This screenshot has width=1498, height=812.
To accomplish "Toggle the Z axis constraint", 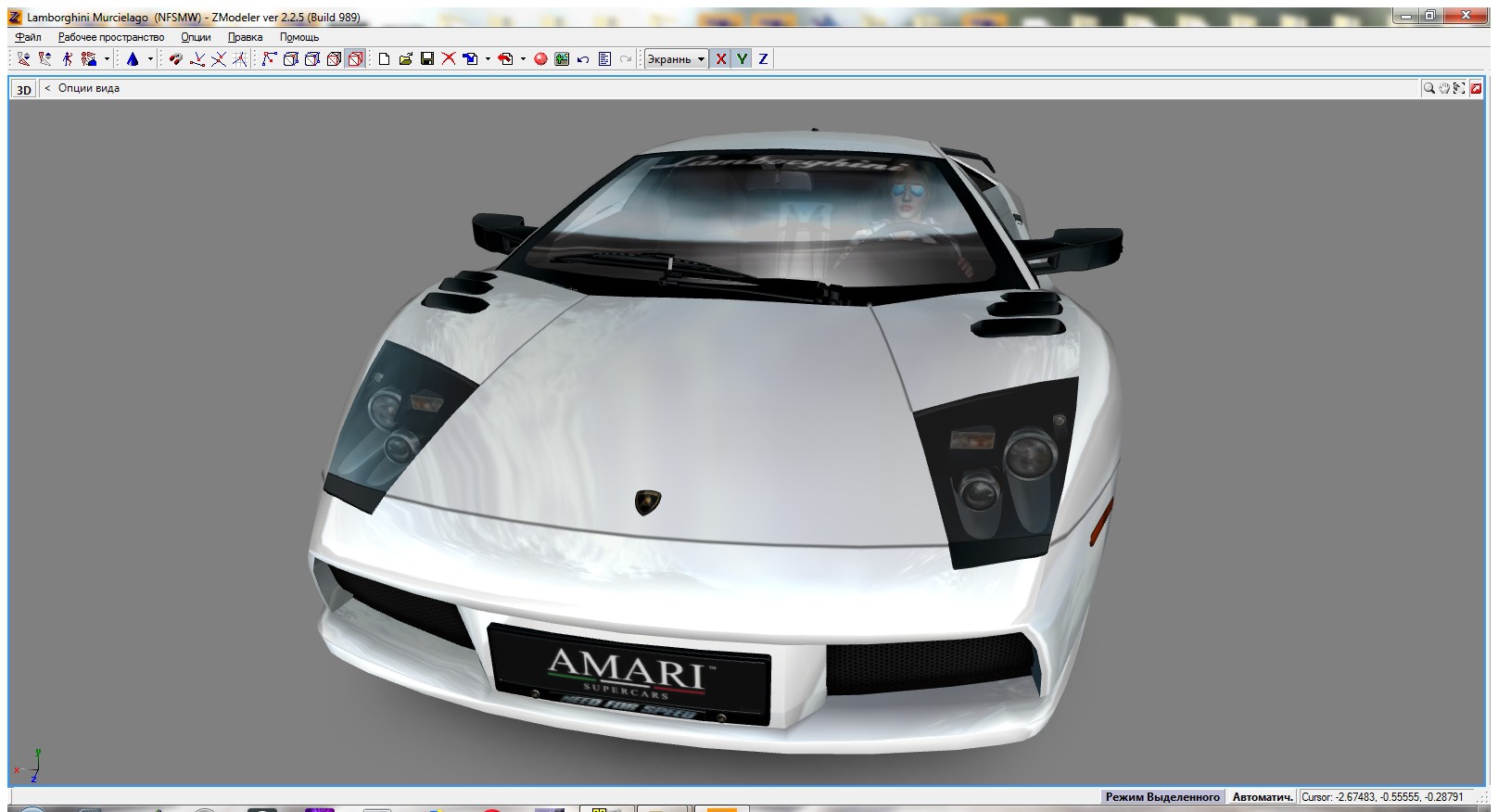I will point(763,59).
